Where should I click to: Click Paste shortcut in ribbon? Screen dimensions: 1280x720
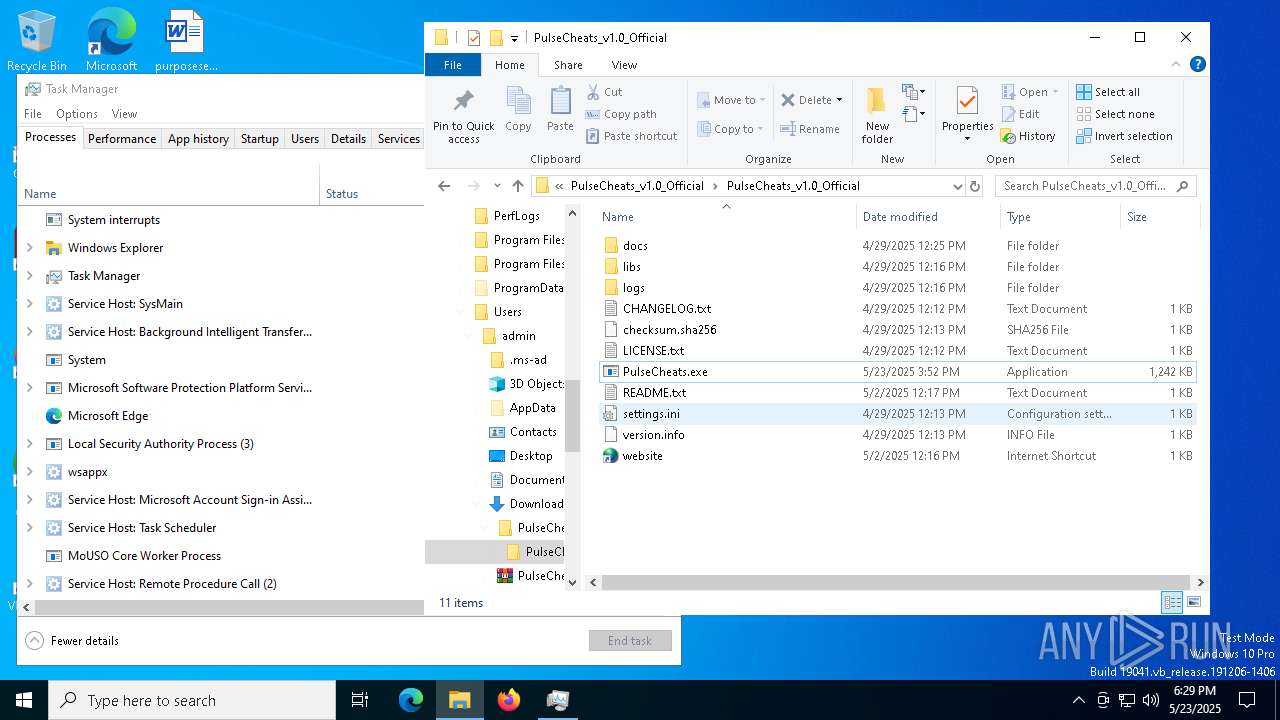631,136
